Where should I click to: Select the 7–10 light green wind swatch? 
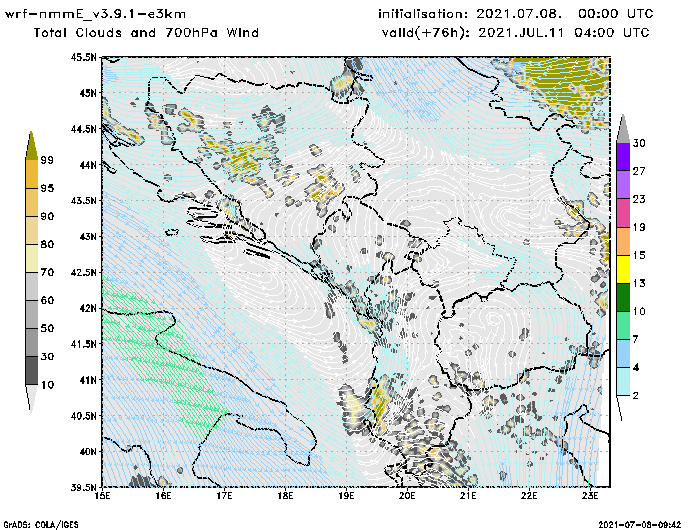[x=623, y=326]
